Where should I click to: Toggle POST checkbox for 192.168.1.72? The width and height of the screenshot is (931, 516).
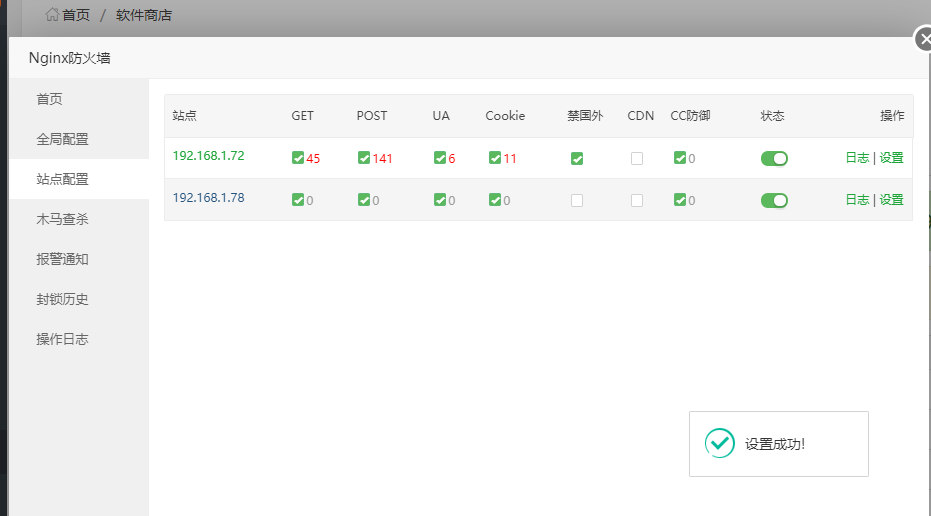tap(364, 158)
